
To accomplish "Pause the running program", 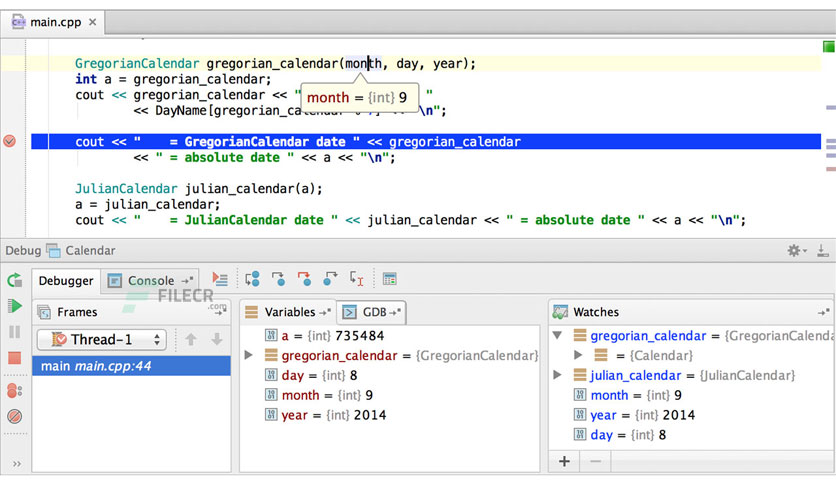I will (x=15, y=332).
